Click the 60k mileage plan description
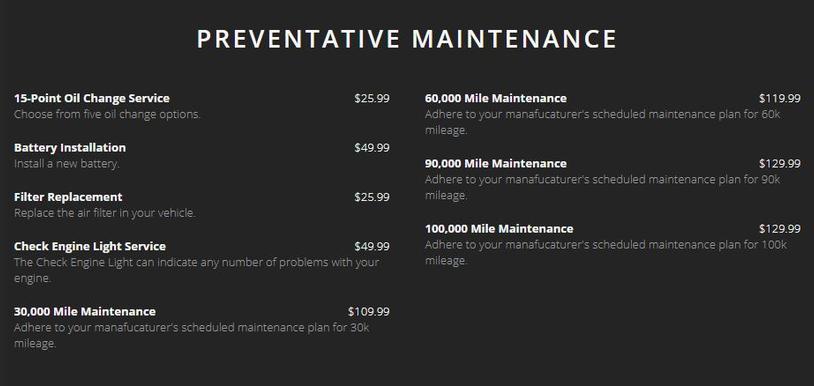This screenshot has width=814, height=386. tap(603, 122)
